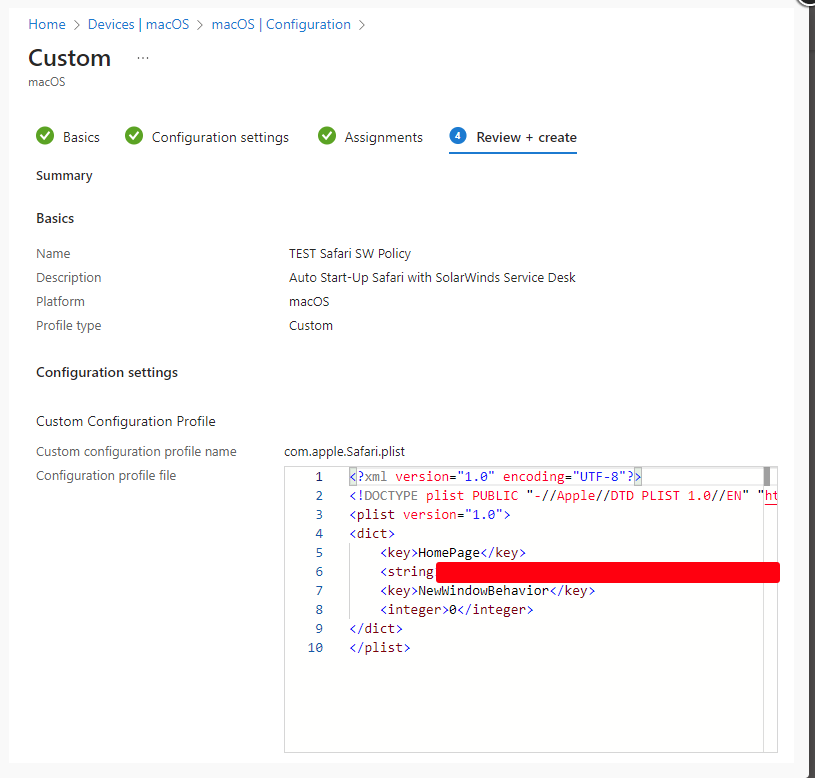
Task: Click the code editor scrollbar thumb
Action: [x=767, y=477]
